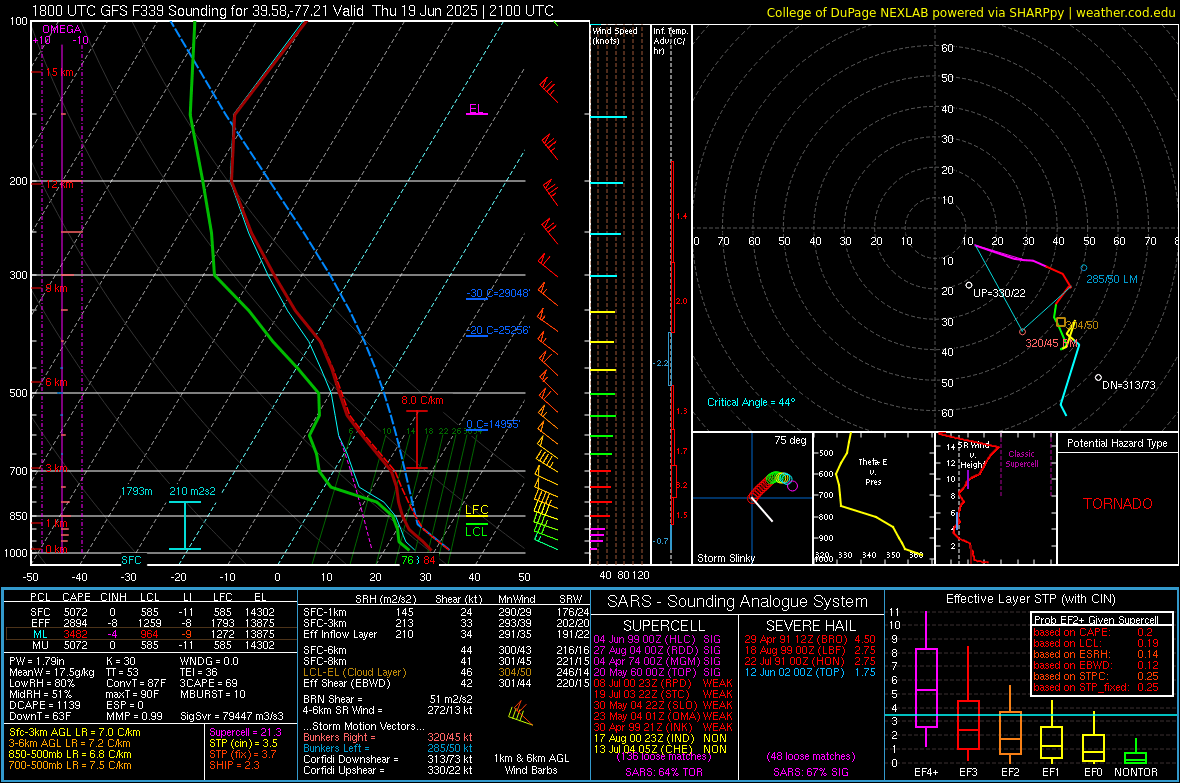Open the weather.cod.edu NEXLAB credit text
The width and height of the screenshot is (1180, 783).
pyautogui.click(x=970, y=12)
